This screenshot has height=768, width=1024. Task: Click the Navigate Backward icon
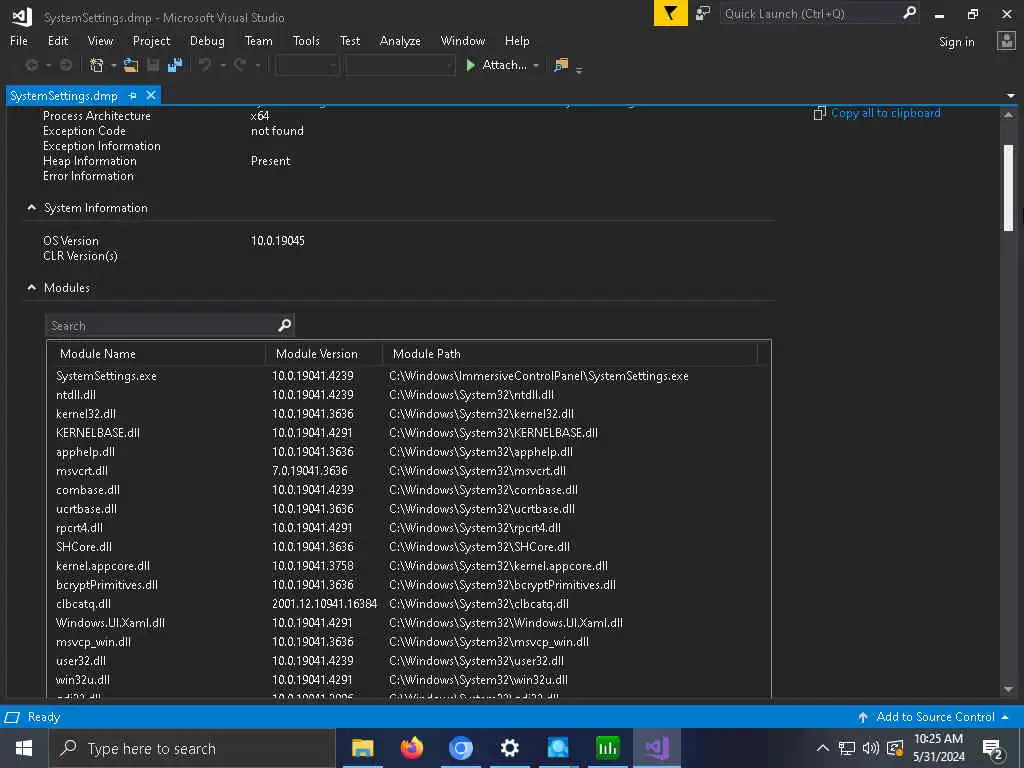coord(31,65)
